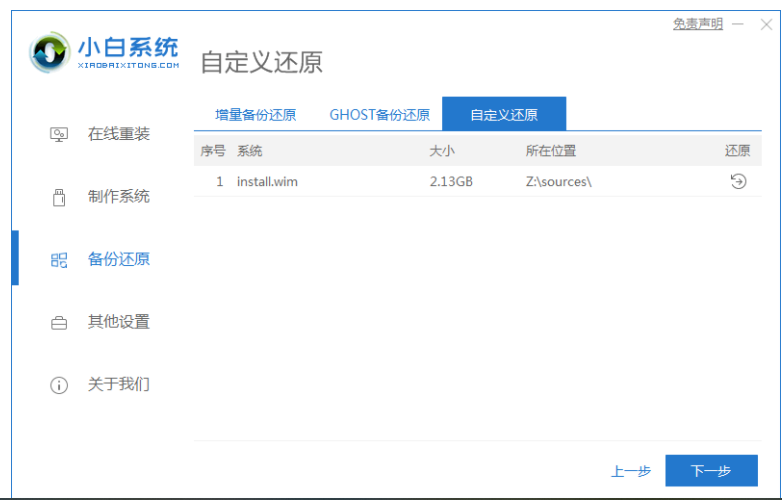Screen dimensions: 782x500
Task: Open the GHOST备份还原 tab
Action: click(379, 115)
